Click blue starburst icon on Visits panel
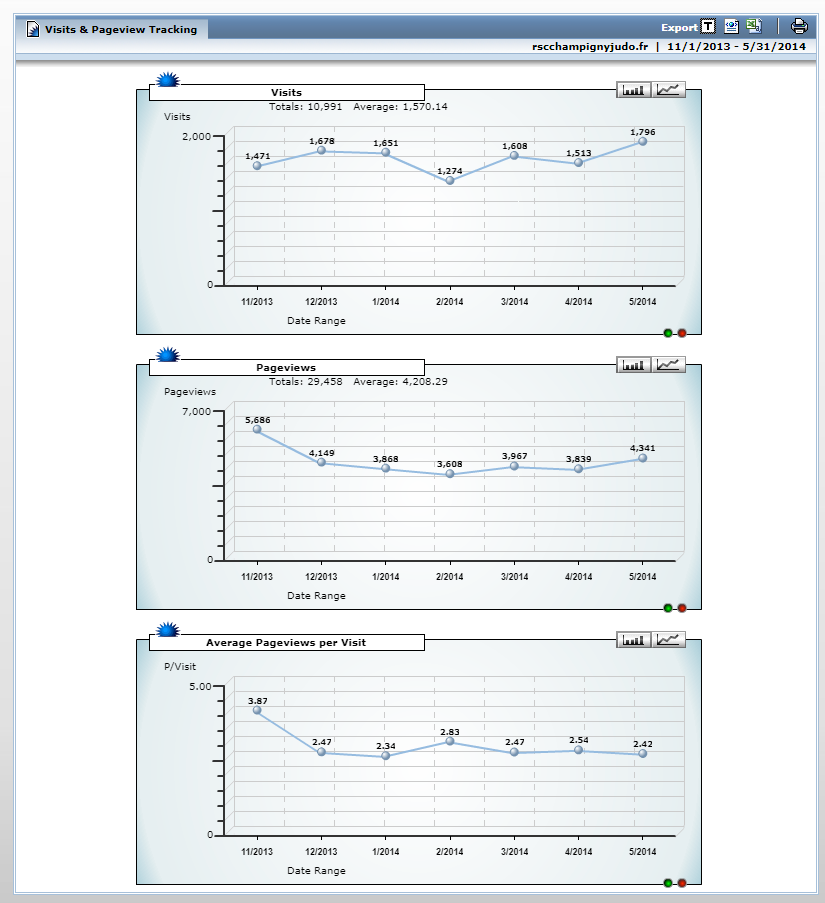This screenshot has height=903, width=825. point(168,79)
